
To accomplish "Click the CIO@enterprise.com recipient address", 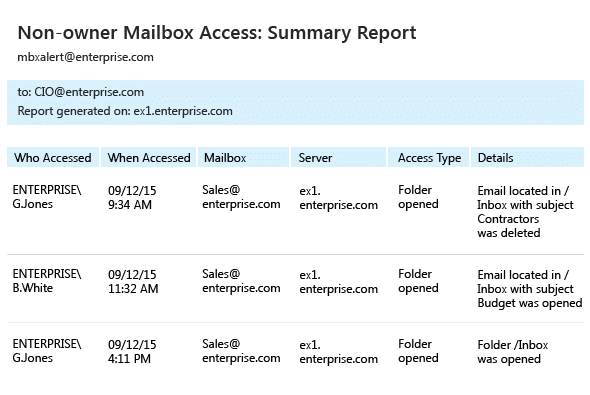I will pyautogui.click(x=89, y=92).
